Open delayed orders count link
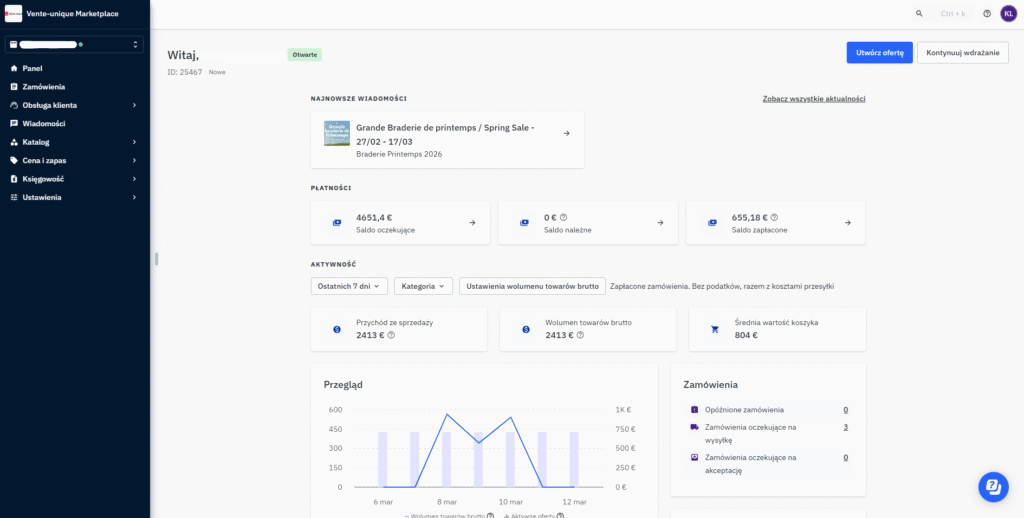The width and height of the screenshot is (1024, 518). [846, 410]
